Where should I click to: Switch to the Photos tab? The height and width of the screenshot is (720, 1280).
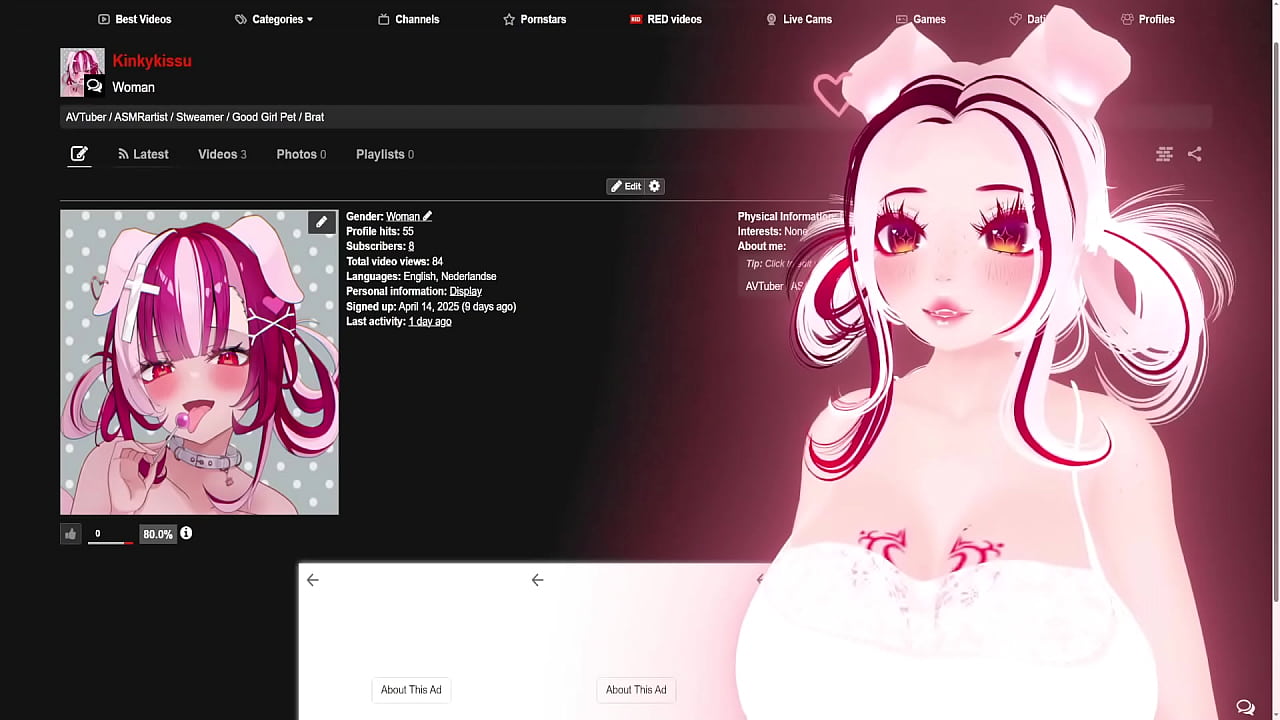tap(301, 154)
